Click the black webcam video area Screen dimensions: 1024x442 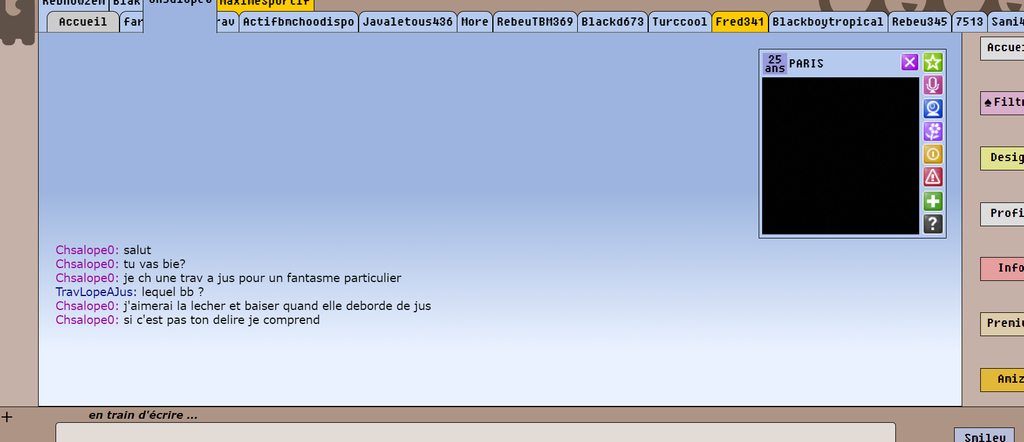840,155
